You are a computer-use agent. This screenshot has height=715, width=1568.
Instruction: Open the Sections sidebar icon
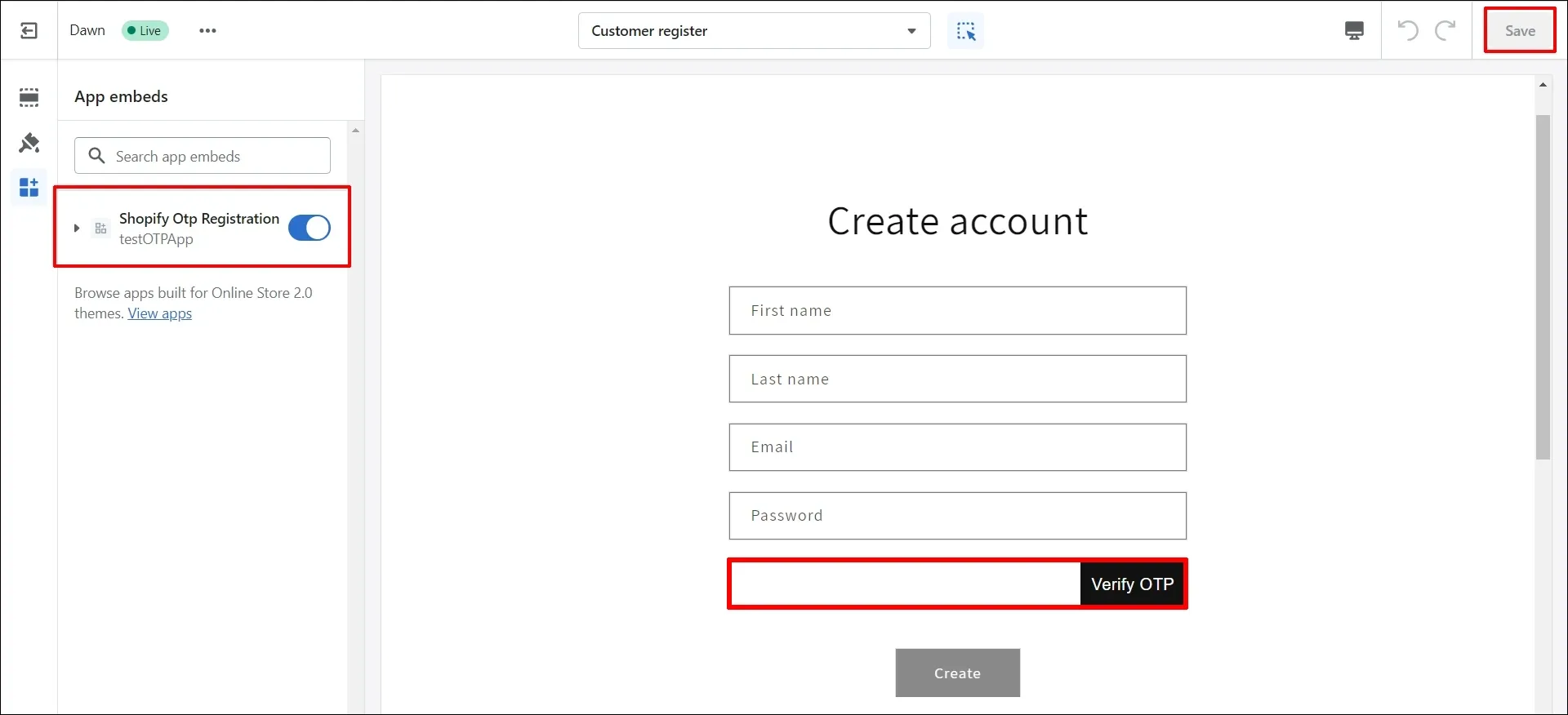pos(29,97)
